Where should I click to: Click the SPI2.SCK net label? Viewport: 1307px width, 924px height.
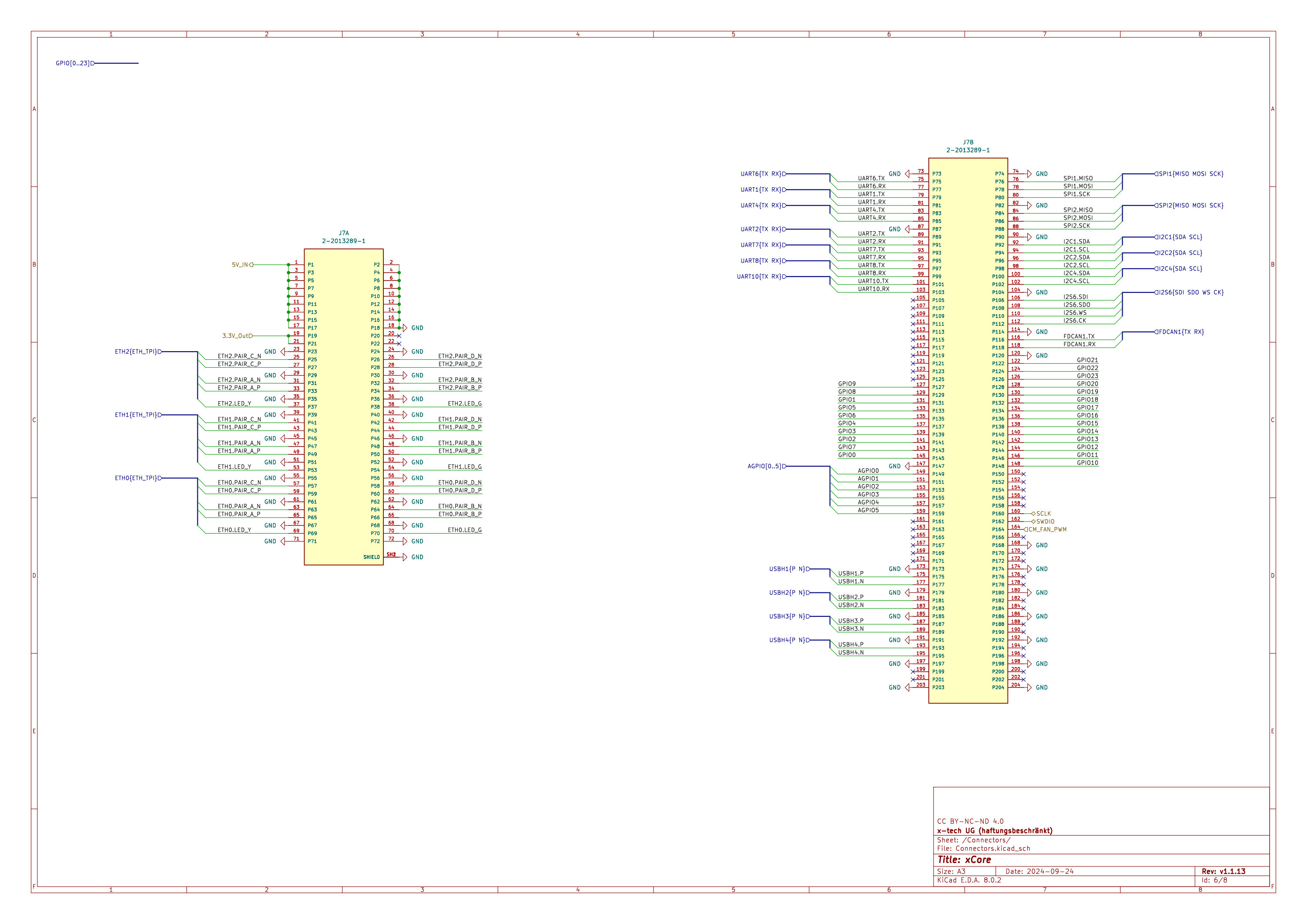tap(1077, 226)
